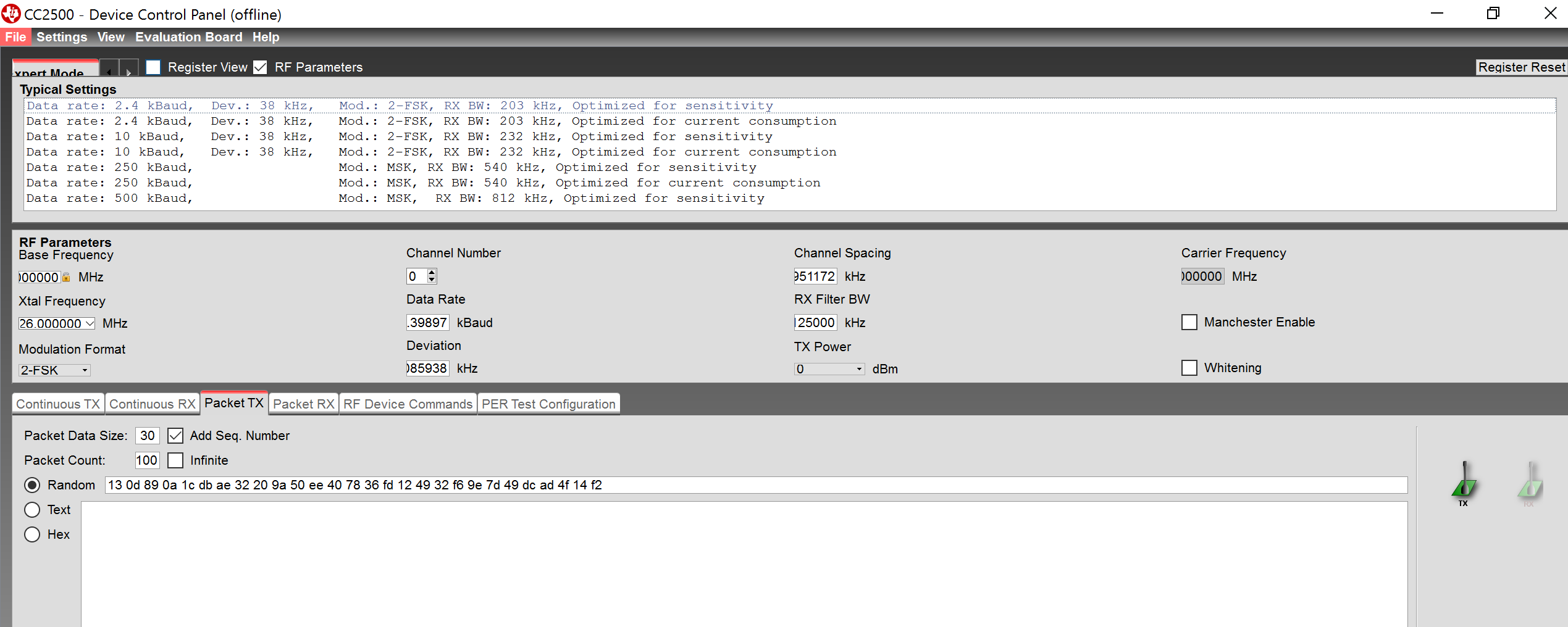Select the Expert Mode tab
The width and height of the screenshot is (1568, 627).
pos(56,68)
